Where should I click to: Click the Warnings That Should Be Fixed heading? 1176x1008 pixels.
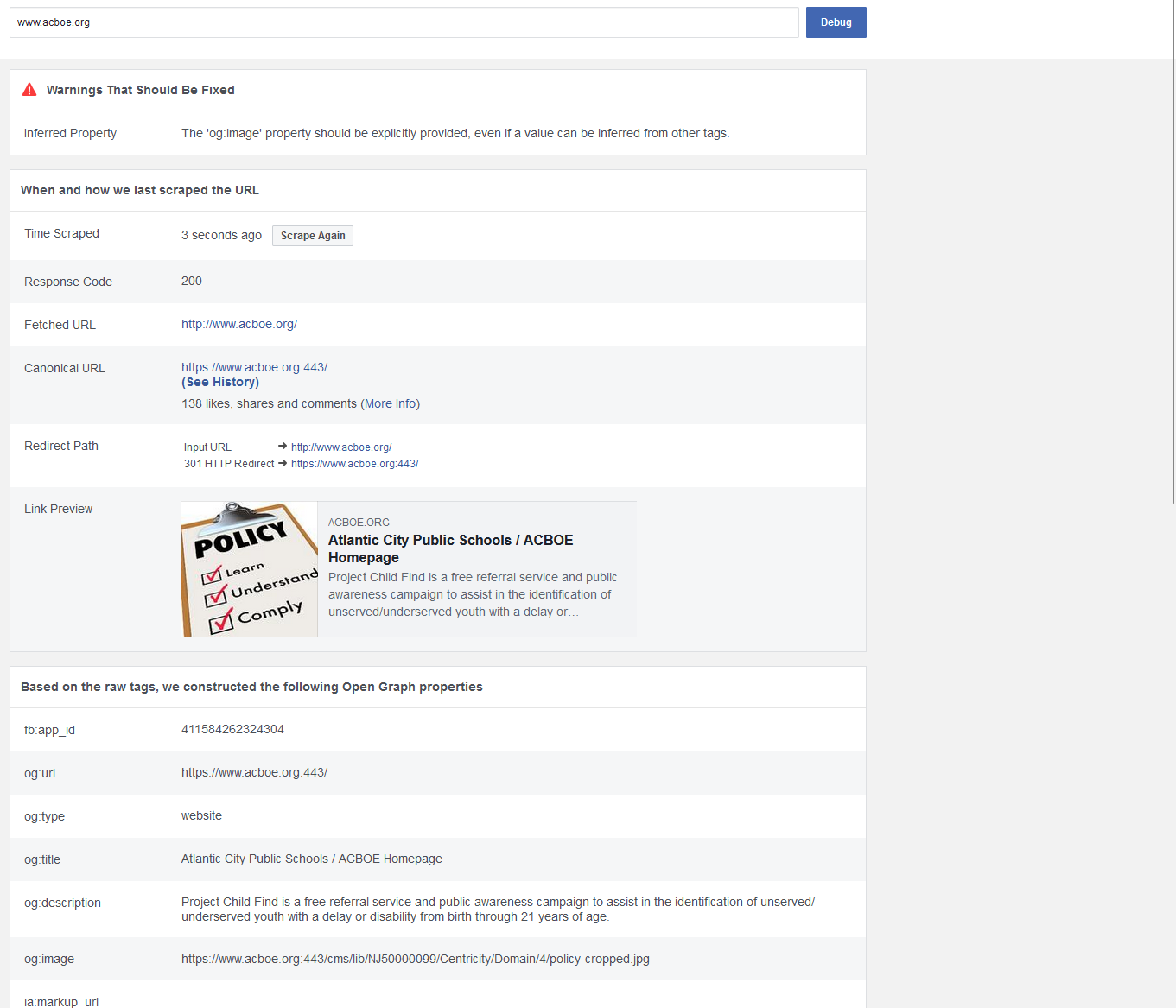click(x=141, y=90)
